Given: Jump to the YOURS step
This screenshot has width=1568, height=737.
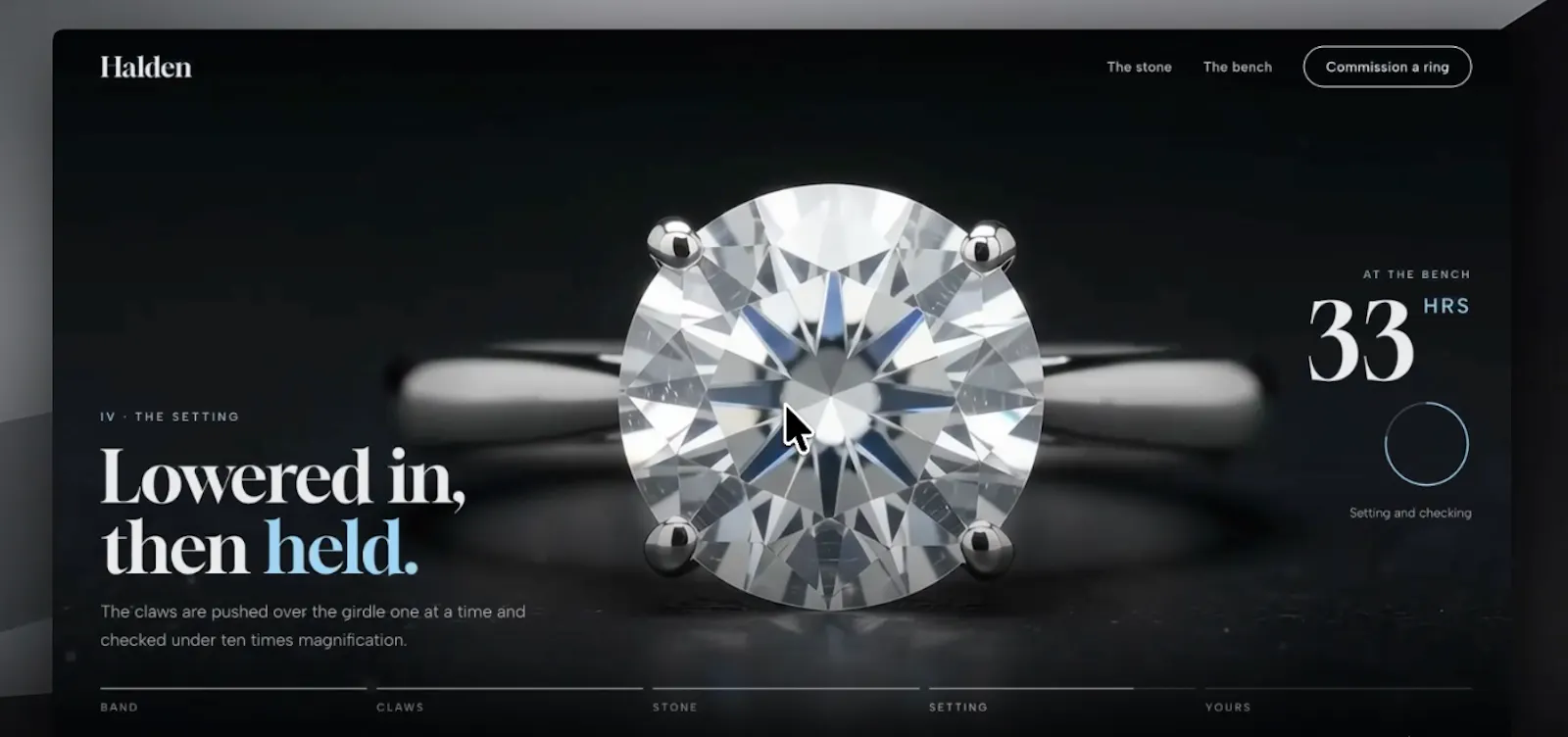Looking at the screenshot, I should (1339, 700).
